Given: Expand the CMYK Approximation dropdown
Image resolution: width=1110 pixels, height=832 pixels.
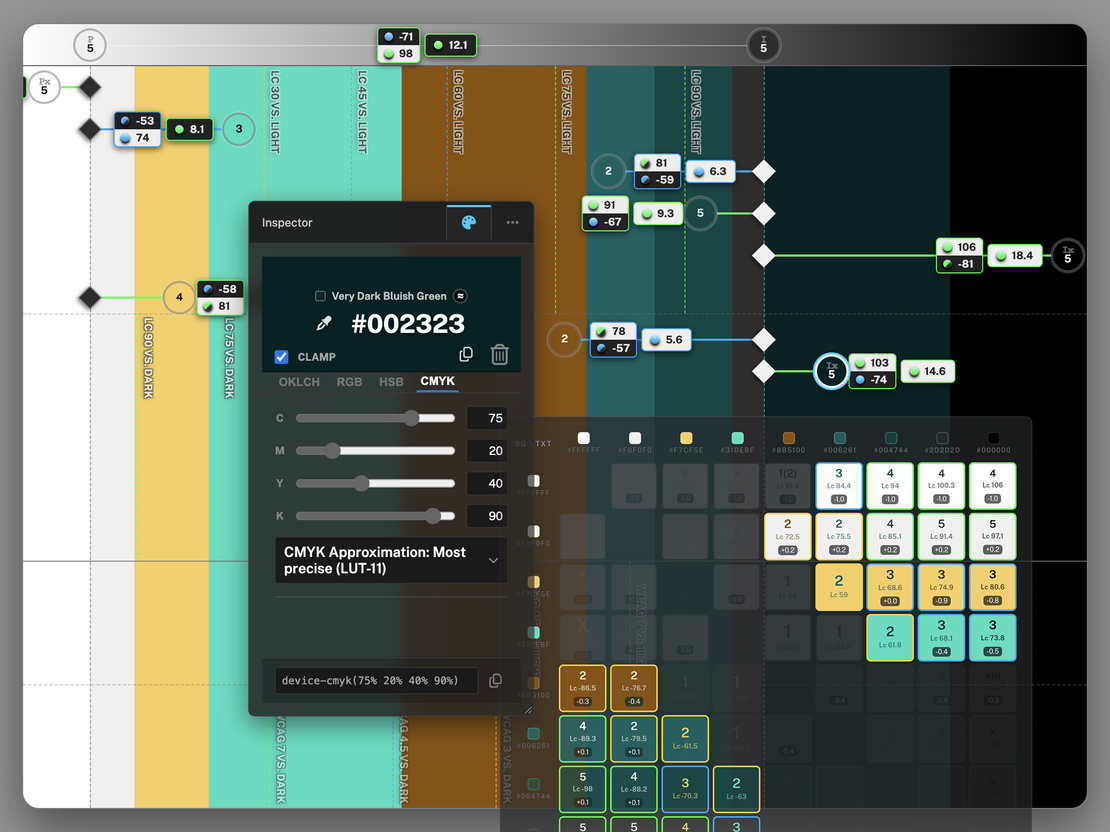Looking at the screenshot, I should click(391, 560).
